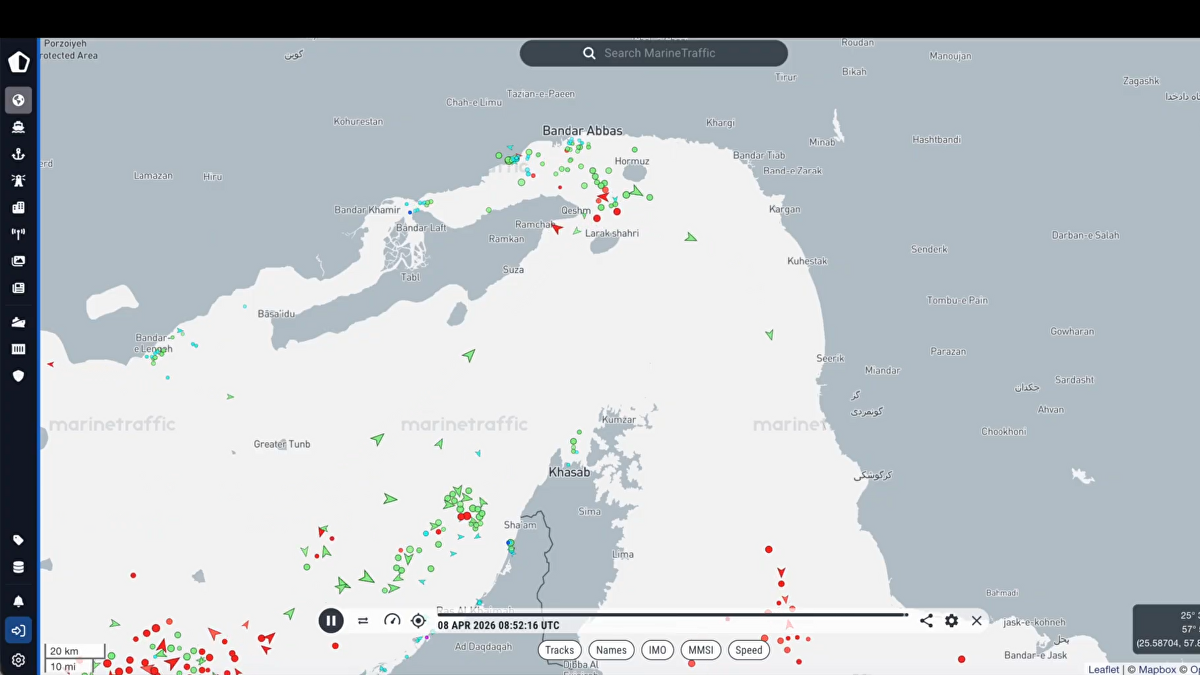
Task: Open the database layers icon in sidebar
Action: point(18,567)
